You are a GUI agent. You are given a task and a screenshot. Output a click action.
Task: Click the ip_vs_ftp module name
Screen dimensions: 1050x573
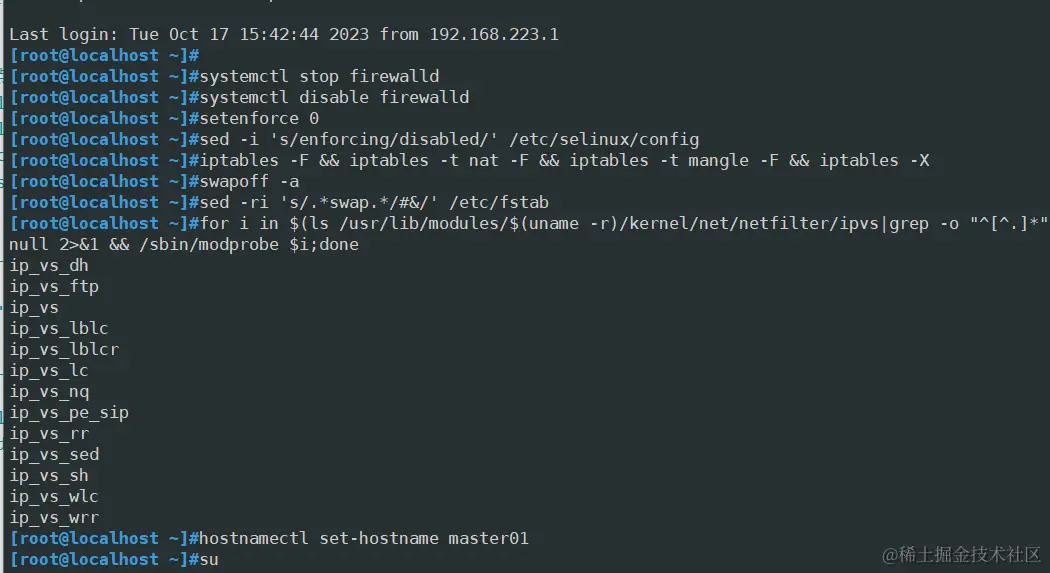click(x=54, y=286)
